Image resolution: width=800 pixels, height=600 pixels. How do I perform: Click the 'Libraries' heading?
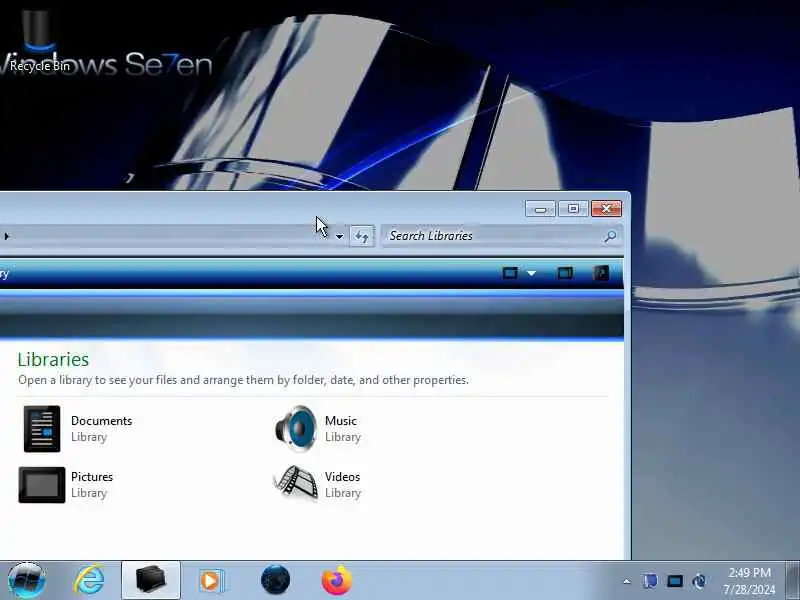coord(53,359)
